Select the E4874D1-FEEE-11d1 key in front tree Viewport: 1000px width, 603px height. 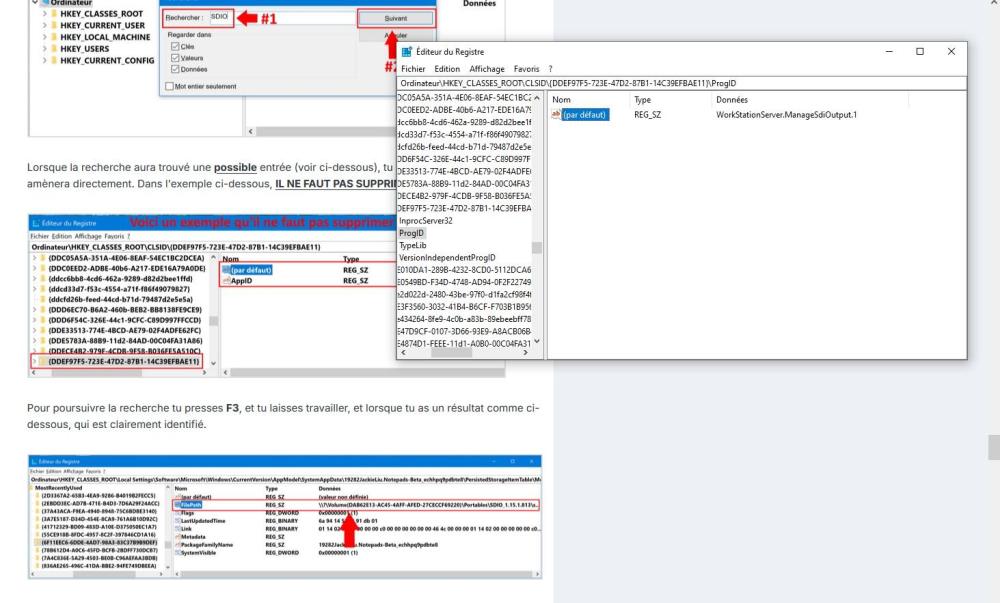pyautogui.click(x=464, y=343)
